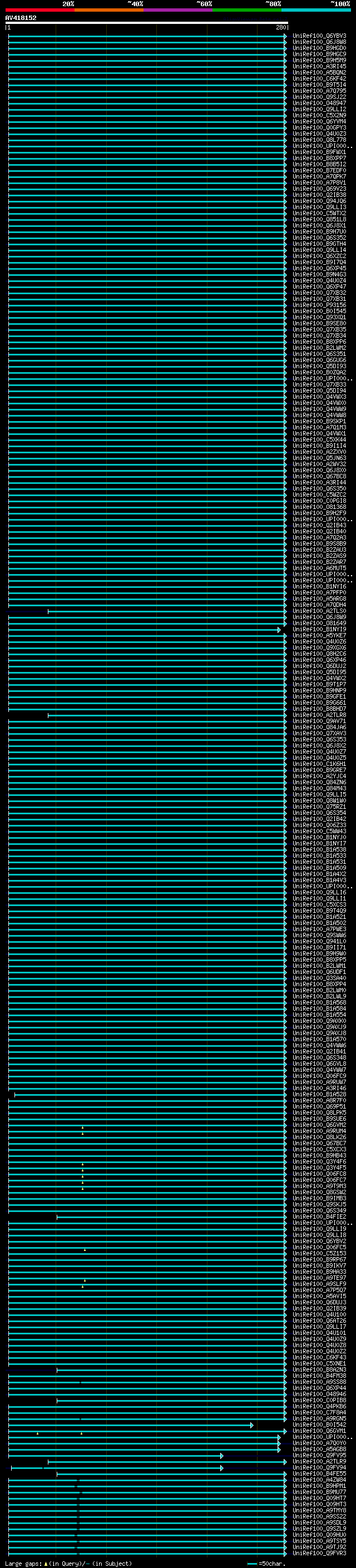Viewport: 356px width, 1568px height.
Task: Select subject label UniRef100_O48946
Action: (x=319, y=1393)
